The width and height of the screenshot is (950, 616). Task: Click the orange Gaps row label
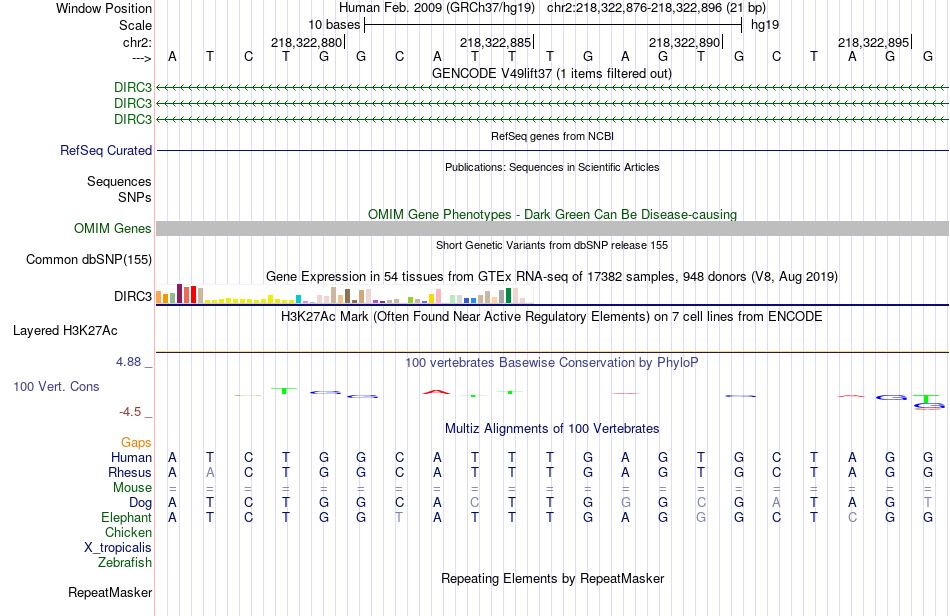pos(136,443)
